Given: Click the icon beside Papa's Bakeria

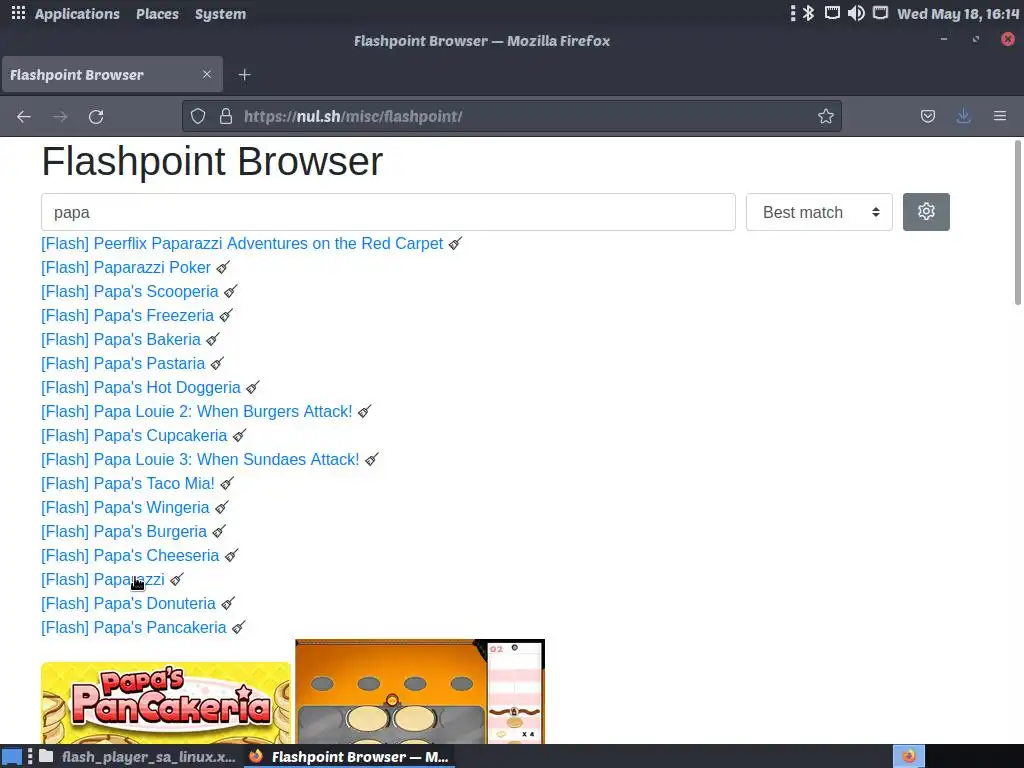Looking at the screenshot, I should (x=213, y=340).
